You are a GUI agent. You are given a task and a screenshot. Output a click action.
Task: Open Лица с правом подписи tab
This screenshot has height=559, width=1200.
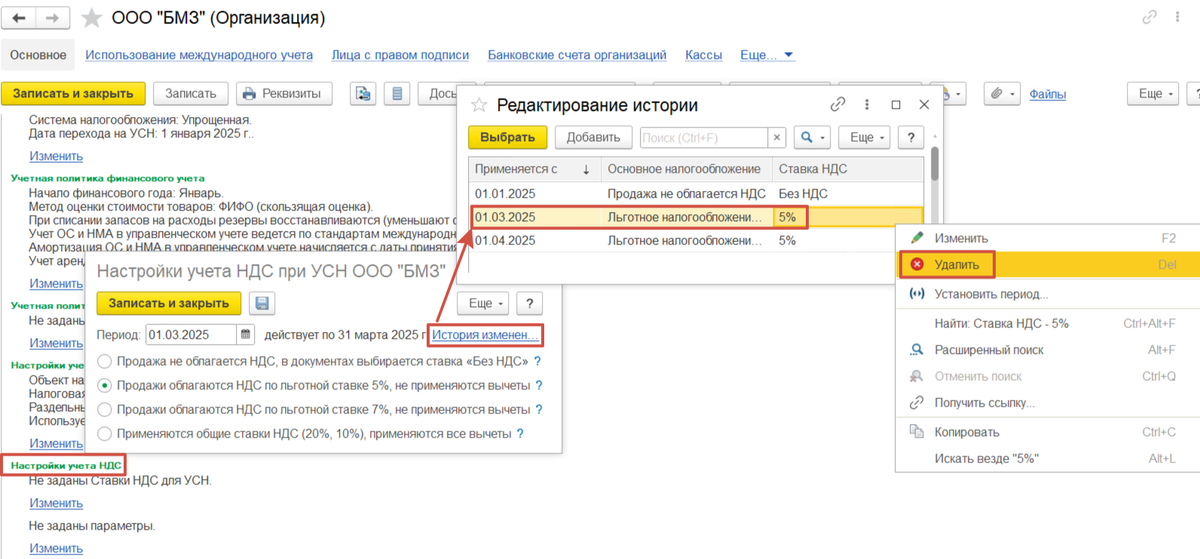399,55
